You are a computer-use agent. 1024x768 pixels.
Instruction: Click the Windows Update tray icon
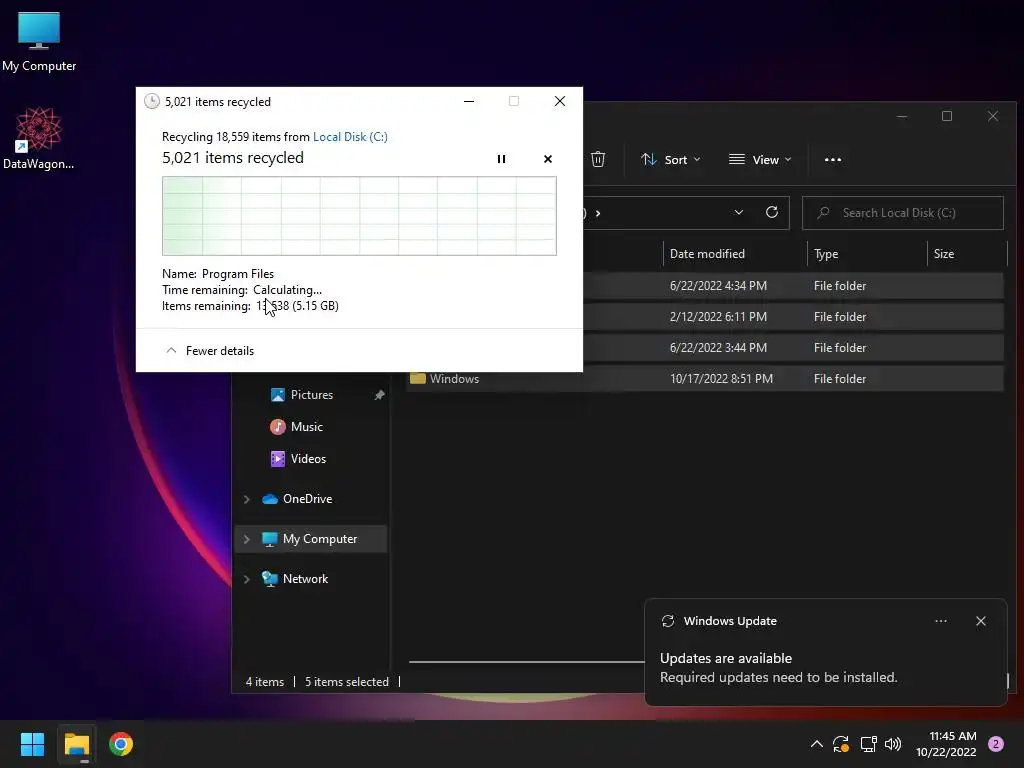pyautogui.click(x=841, y=744)
